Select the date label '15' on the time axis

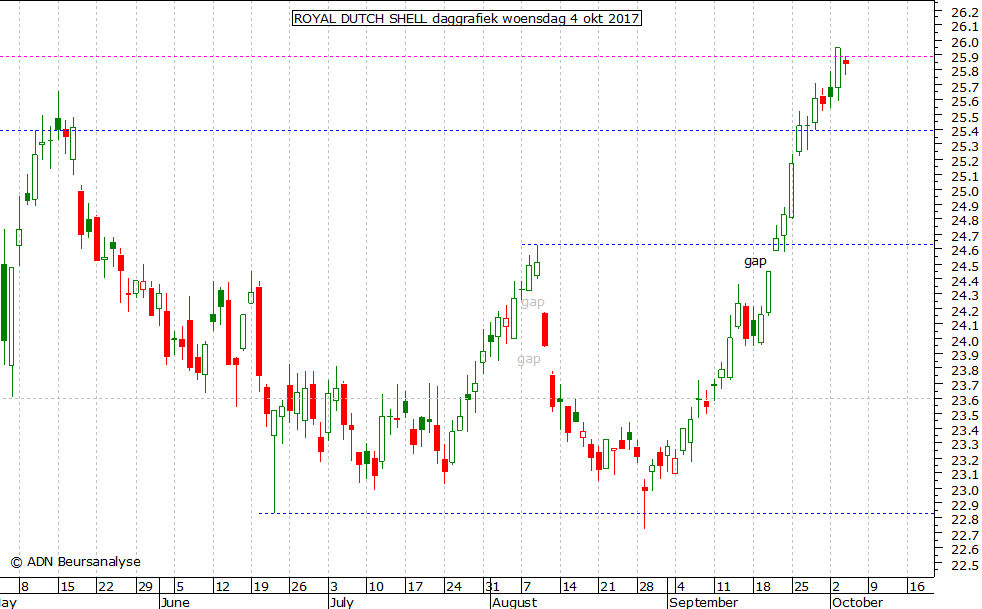coord(67,586)
